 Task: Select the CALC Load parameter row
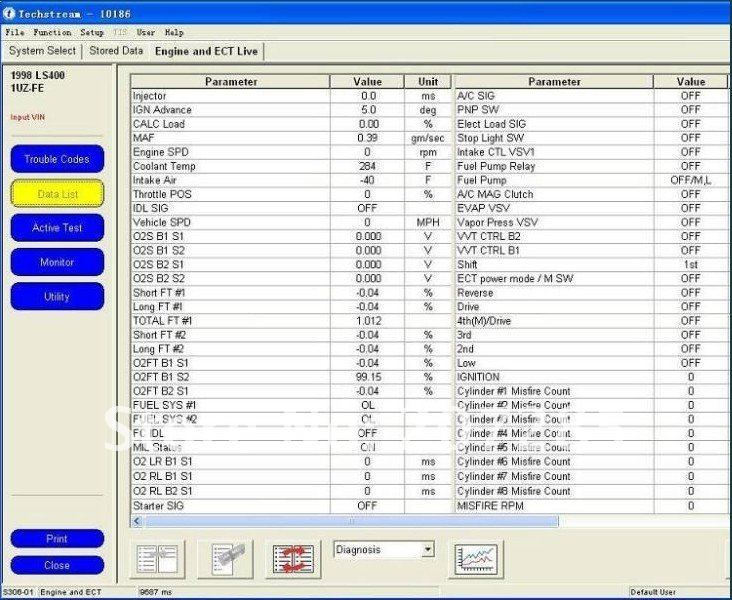pyautogui.click(x=291, y=124)
